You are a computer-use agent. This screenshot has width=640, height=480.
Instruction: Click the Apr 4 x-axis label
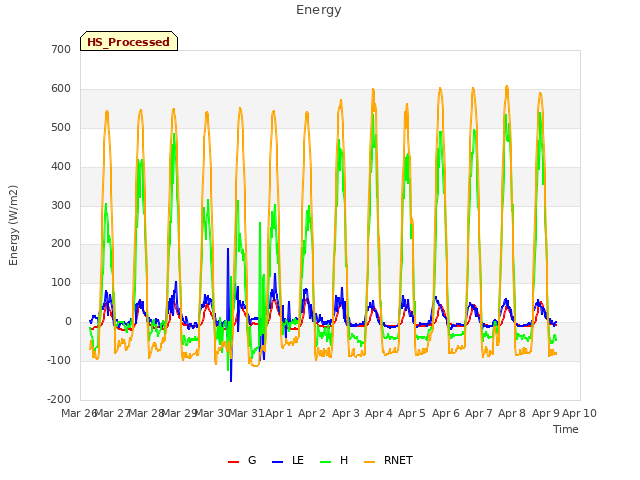point(379,413)
